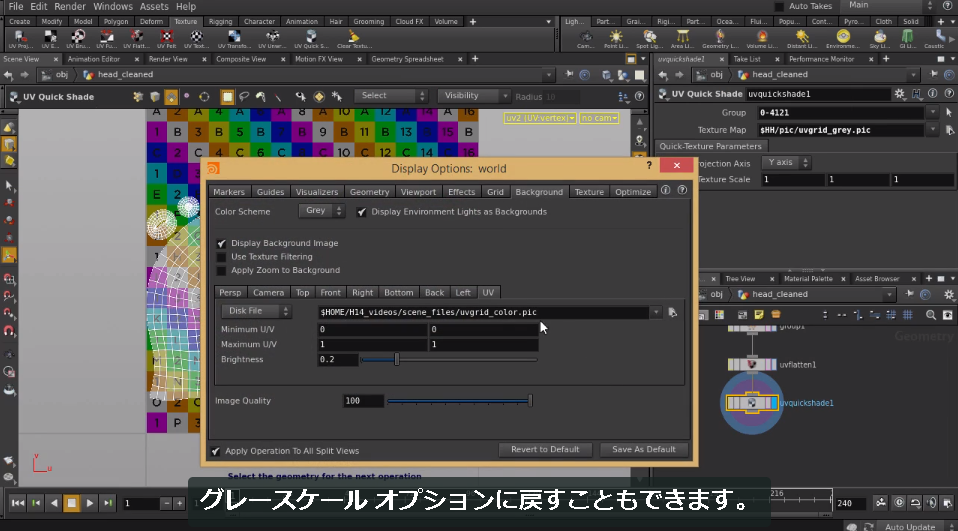
Task: Switch to the Texture tab in Display Options
Action: coord(589,192)
